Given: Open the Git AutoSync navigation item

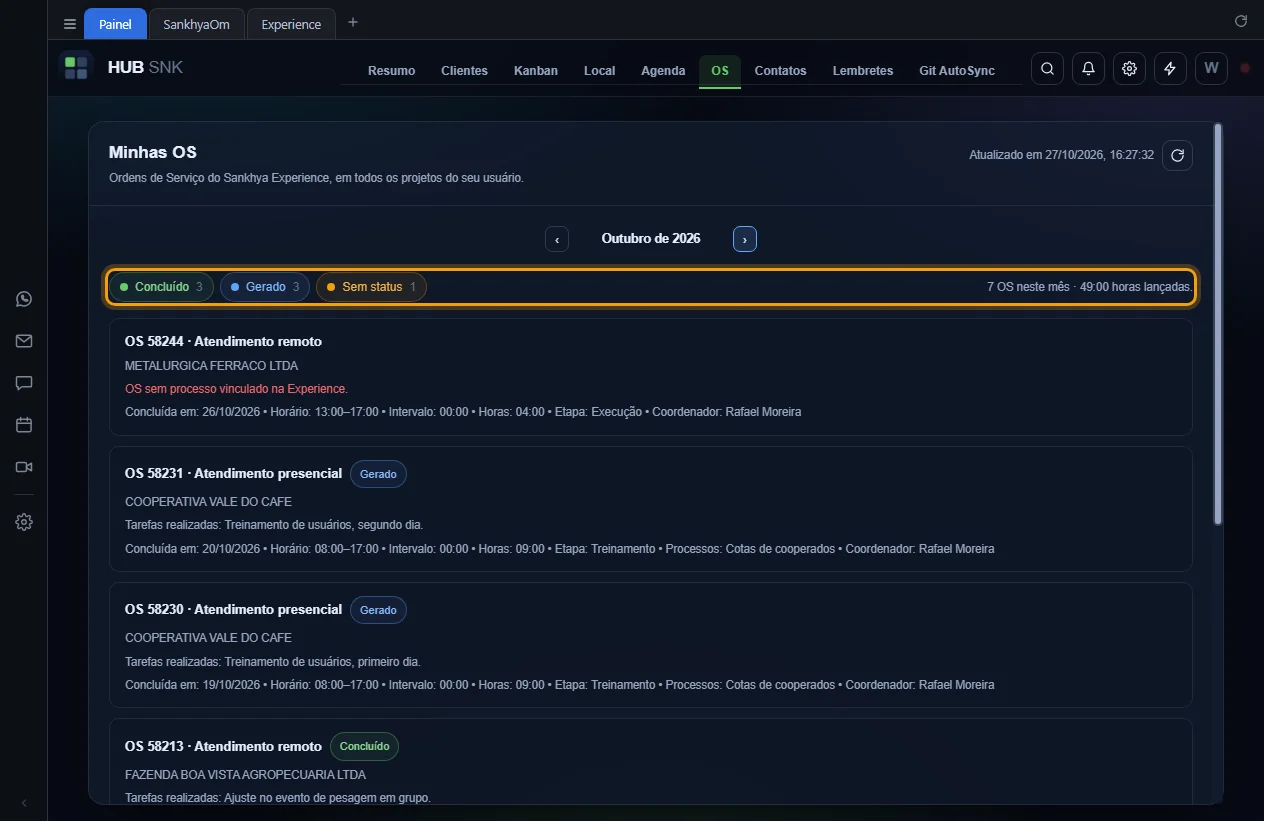Looking at the screenshot, I should (957, 70).
